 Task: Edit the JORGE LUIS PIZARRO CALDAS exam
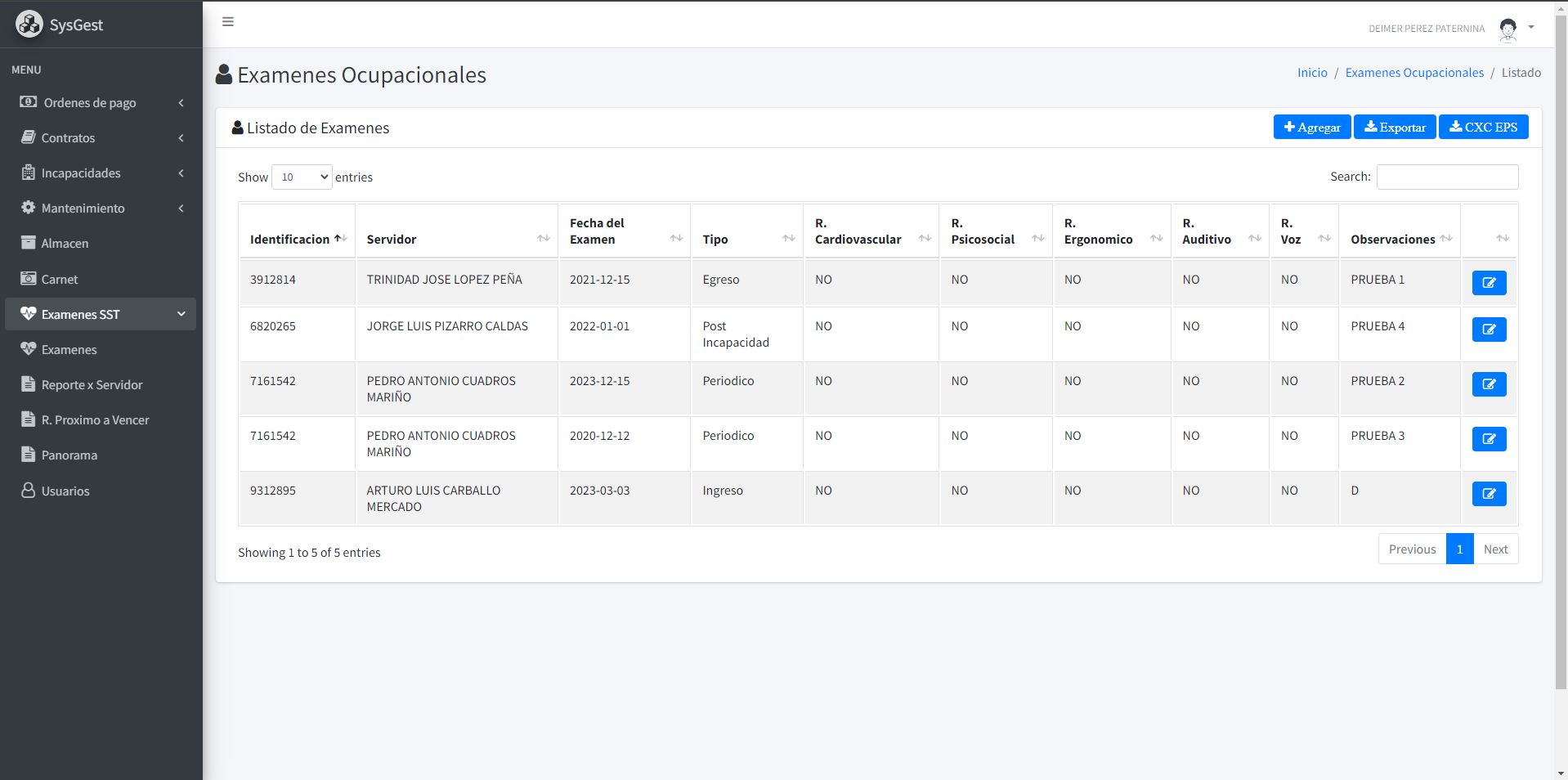pyautogui.click(x=1488, y=329)
